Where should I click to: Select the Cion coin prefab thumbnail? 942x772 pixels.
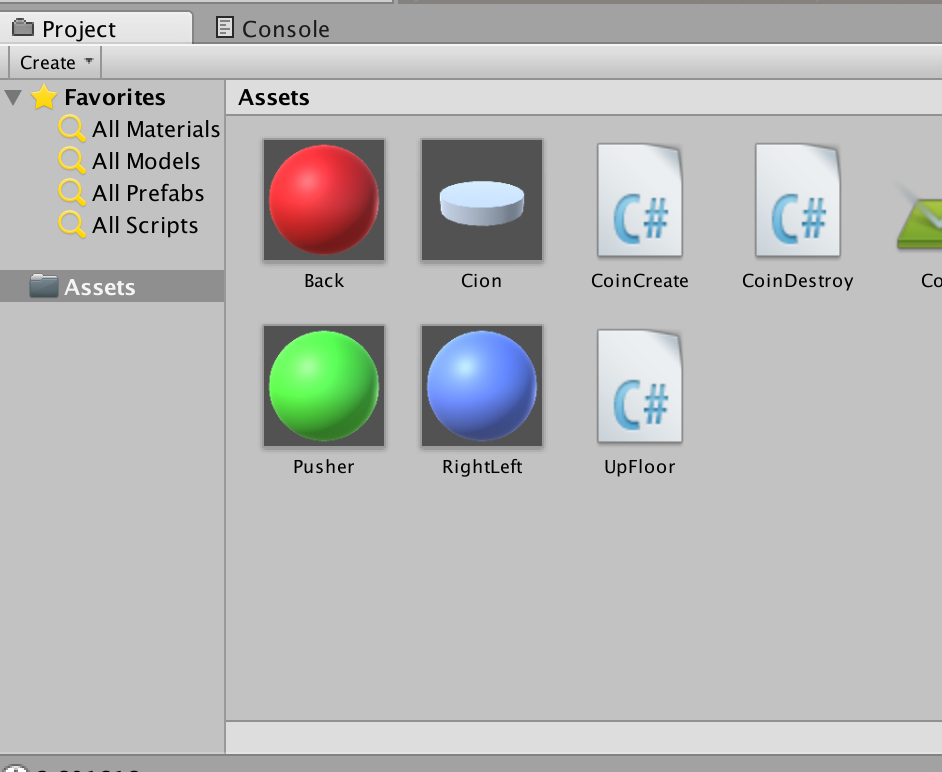482,200
